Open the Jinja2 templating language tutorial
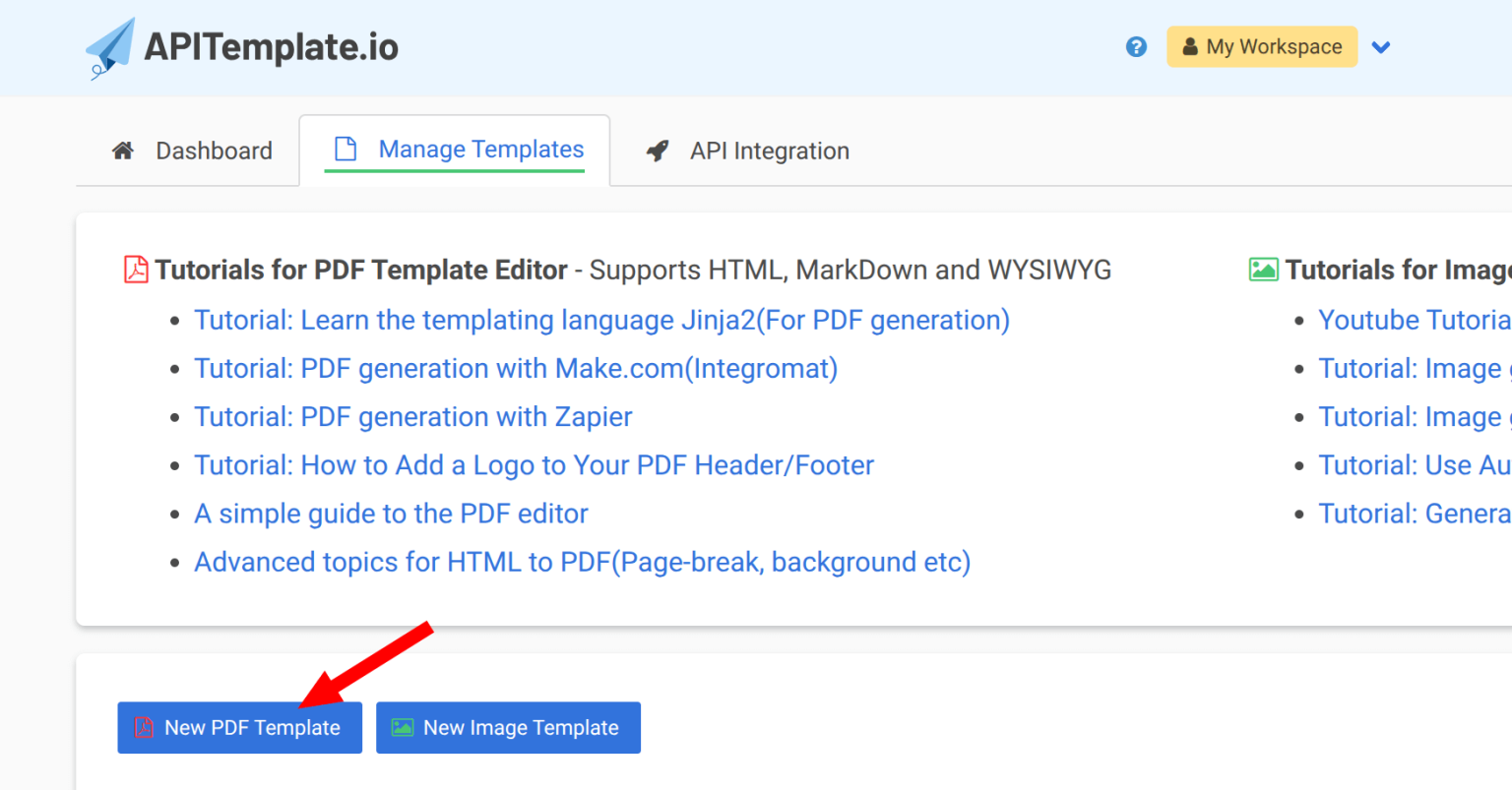The height and width of the screenshot is (790, 1512). tap(601, 320)
